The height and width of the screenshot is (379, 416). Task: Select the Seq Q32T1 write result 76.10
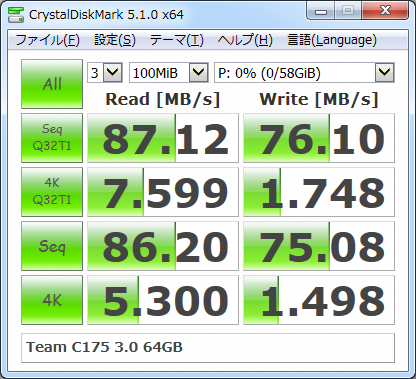[x=319, y=138]
